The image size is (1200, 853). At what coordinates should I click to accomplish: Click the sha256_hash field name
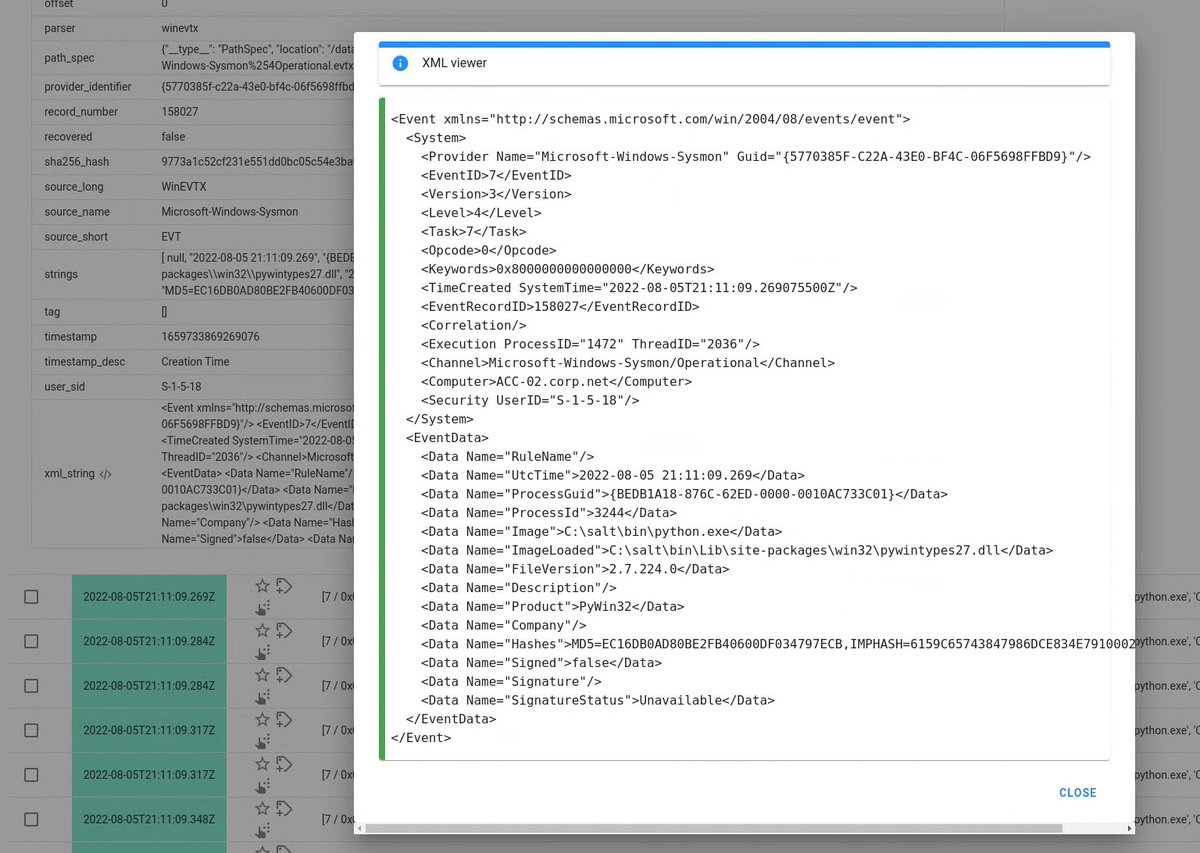[x=77, y=162]
